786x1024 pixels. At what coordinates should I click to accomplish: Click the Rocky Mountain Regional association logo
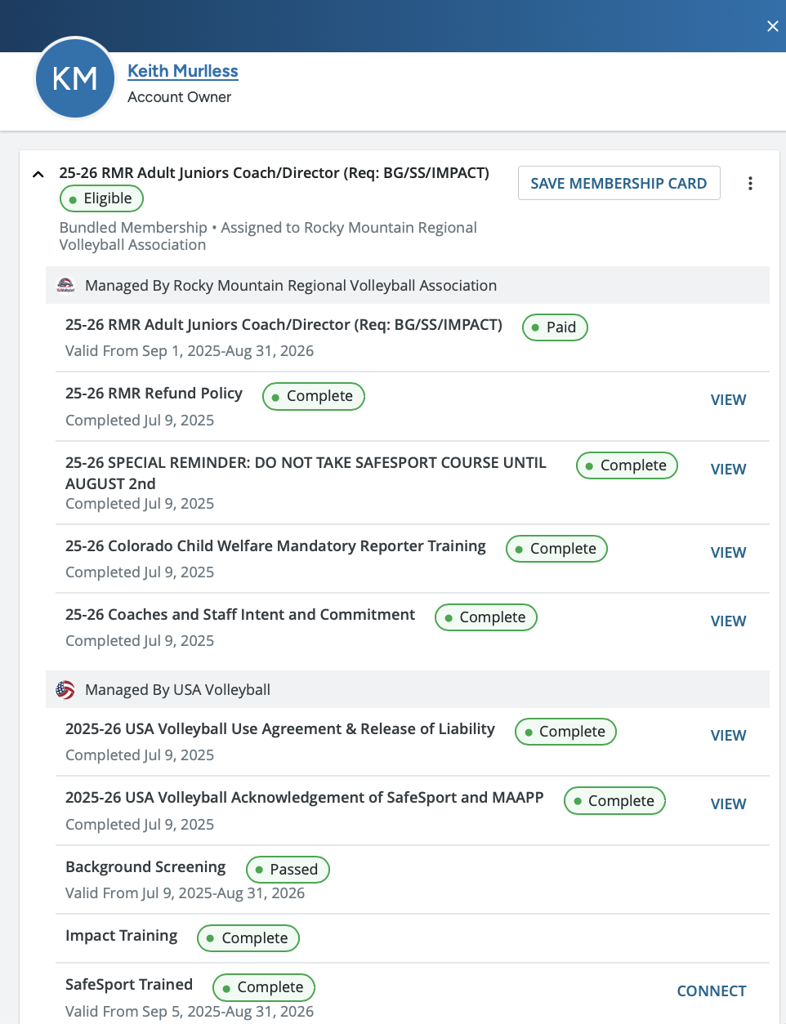click(65, 286)
